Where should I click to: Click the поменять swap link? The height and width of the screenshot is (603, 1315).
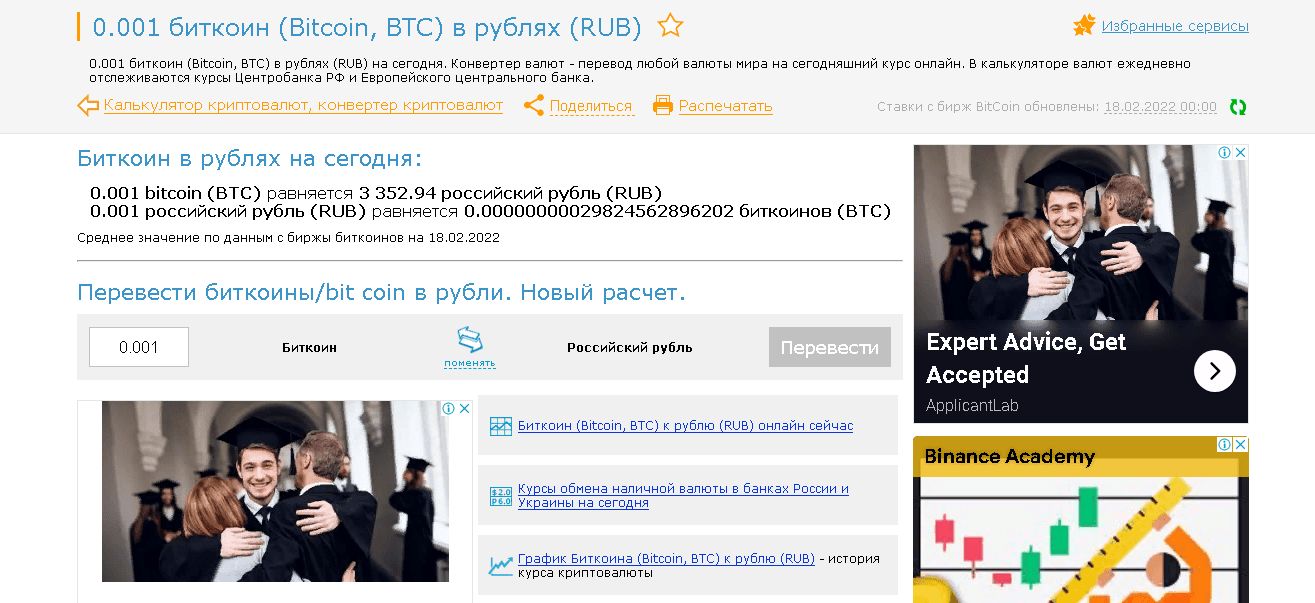470,363
